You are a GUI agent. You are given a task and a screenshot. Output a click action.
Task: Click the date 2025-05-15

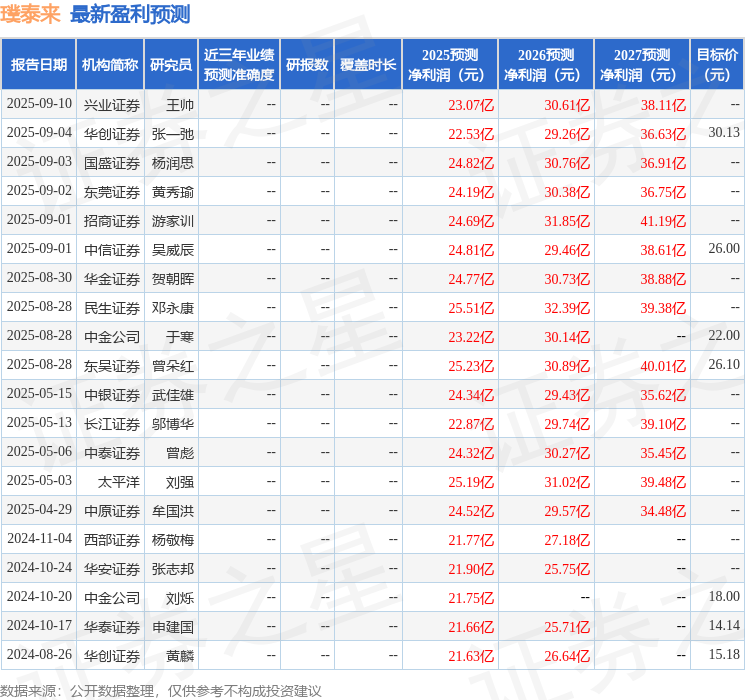coord(39,393)
